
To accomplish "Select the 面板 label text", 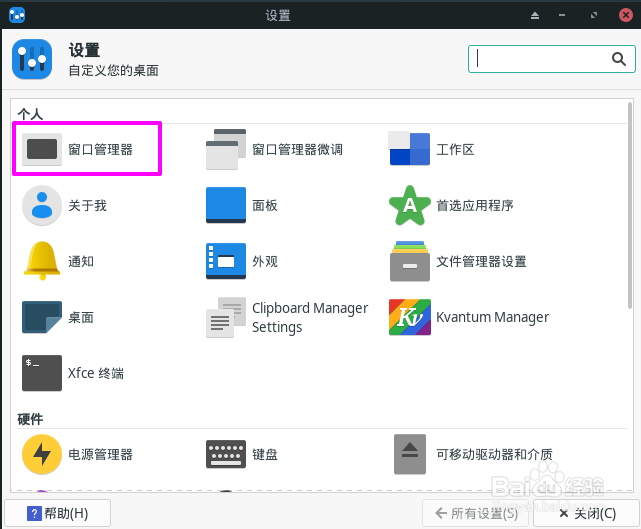I will coord(265,205).
